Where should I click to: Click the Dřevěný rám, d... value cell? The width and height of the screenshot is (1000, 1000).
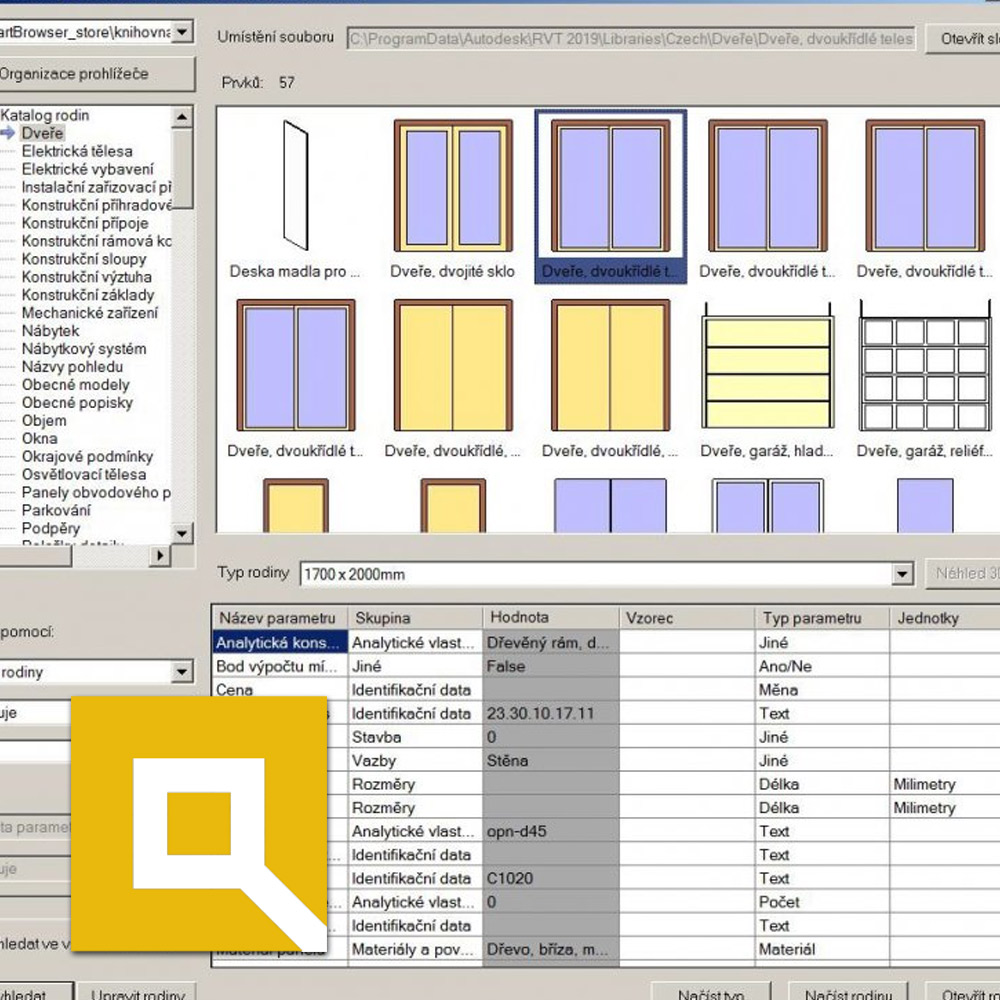(550, 642)
